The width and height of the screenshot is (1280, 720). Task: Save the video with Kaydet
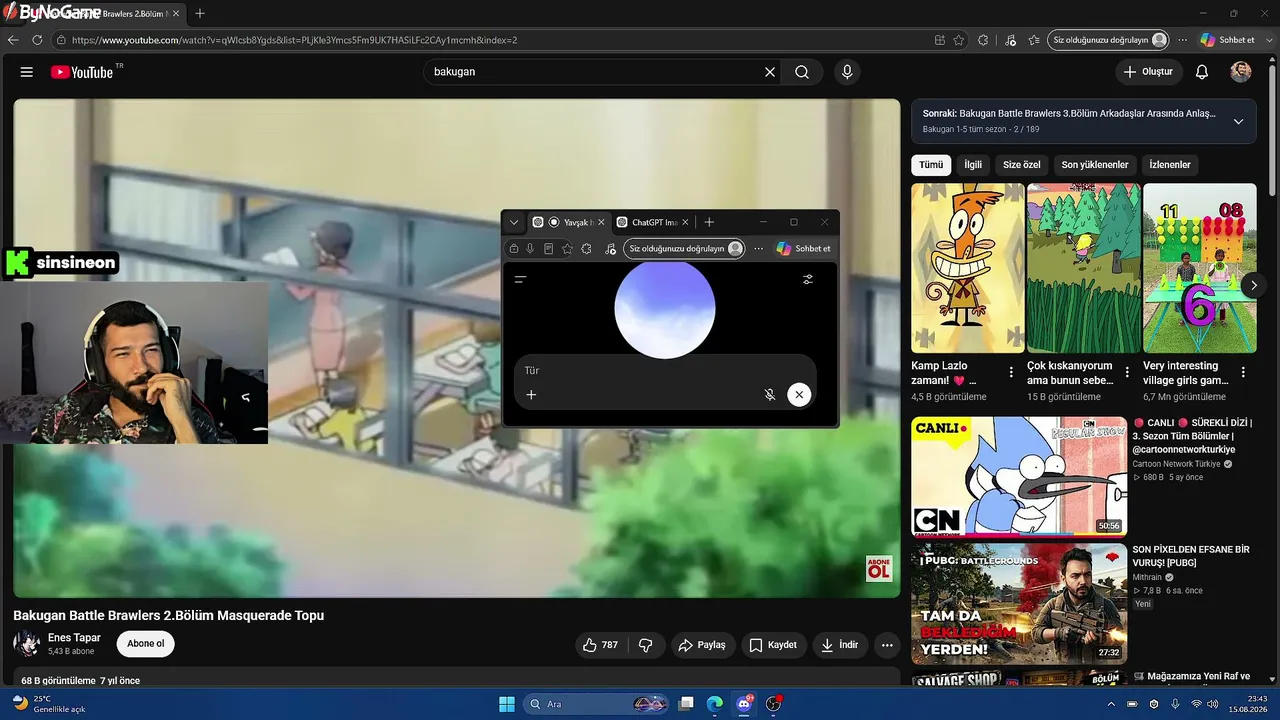tap(774, 645)
